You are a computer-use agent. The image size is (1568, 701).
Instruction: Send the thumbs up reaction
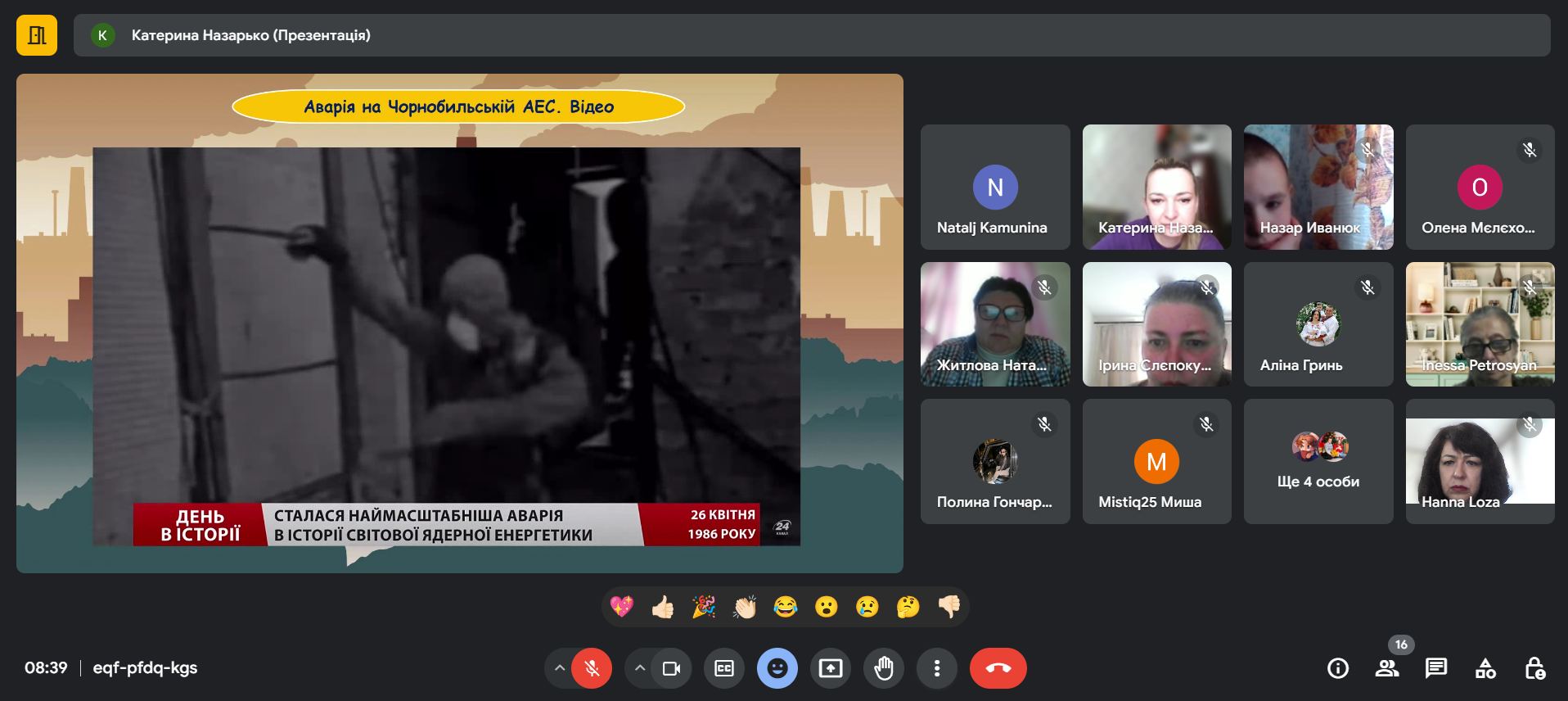click(663, 607)
